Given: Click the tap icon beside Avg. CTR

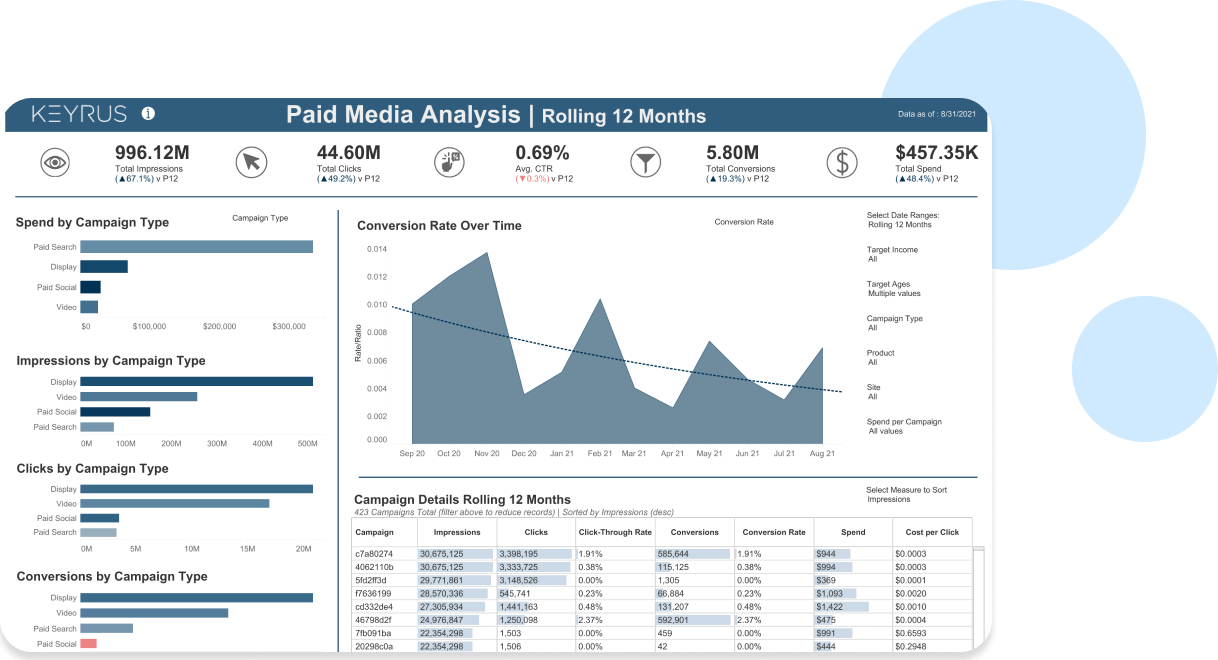Looking at the screenshot, I should (447, 161).
